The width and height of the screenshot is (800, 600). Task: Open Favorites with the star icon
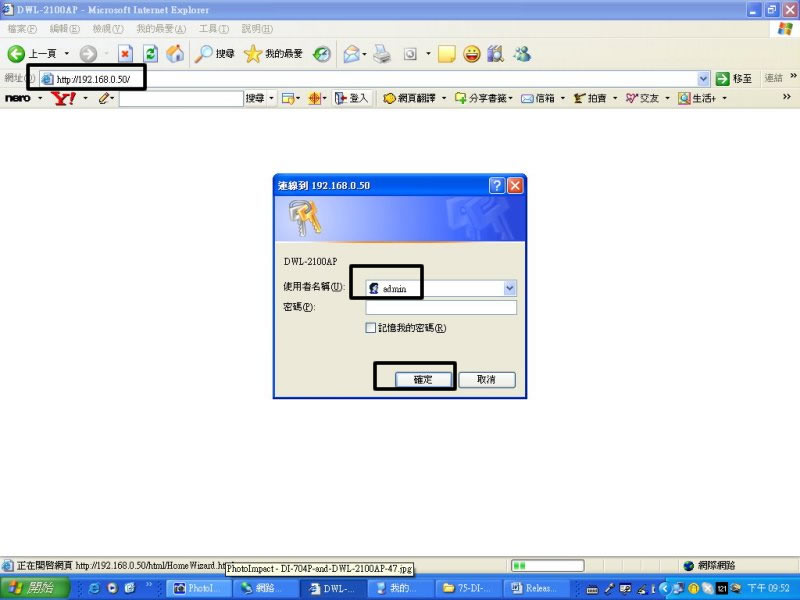coord(273,54)
